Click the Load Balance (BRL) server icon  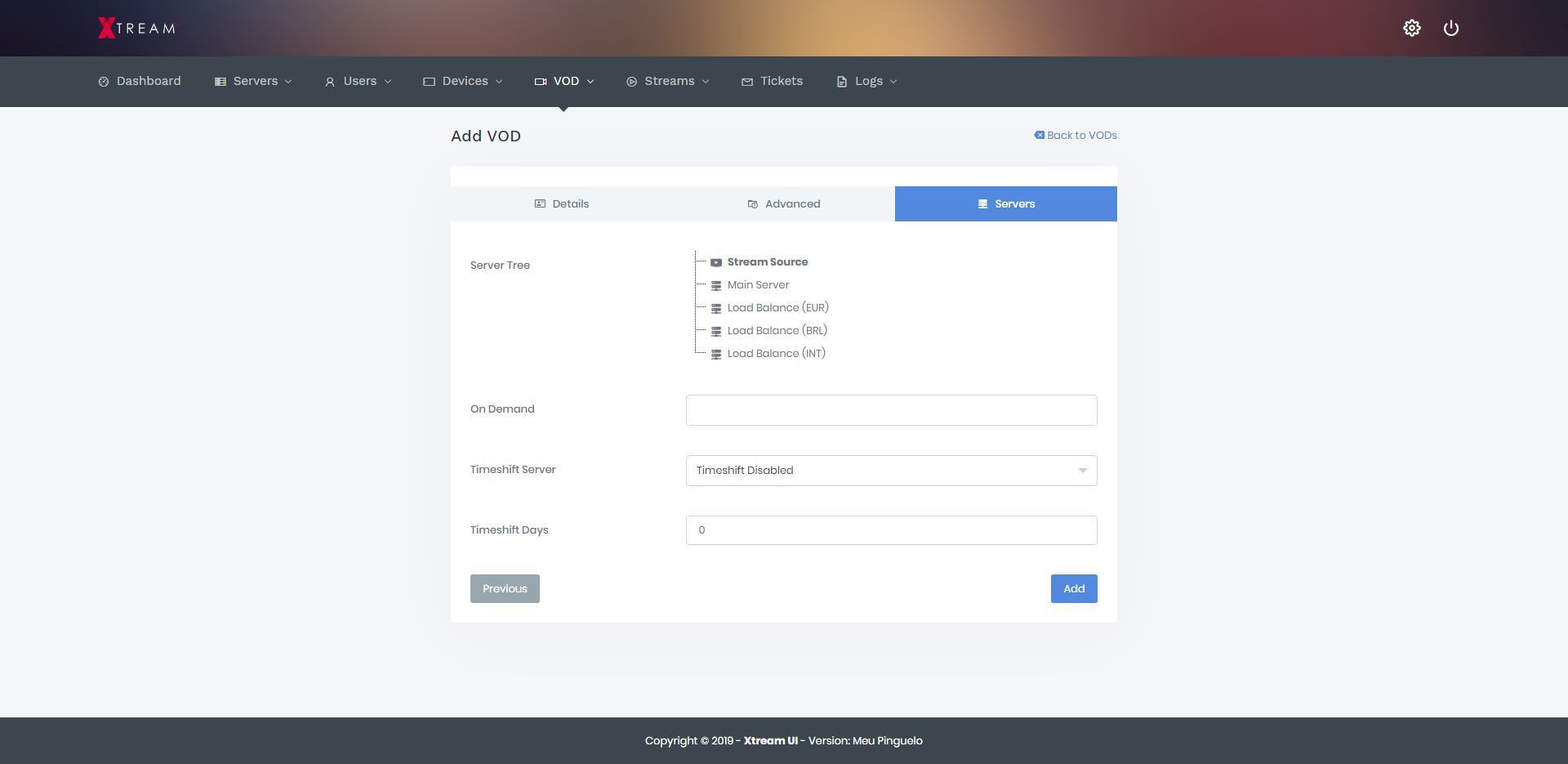[x=716, y=331]
